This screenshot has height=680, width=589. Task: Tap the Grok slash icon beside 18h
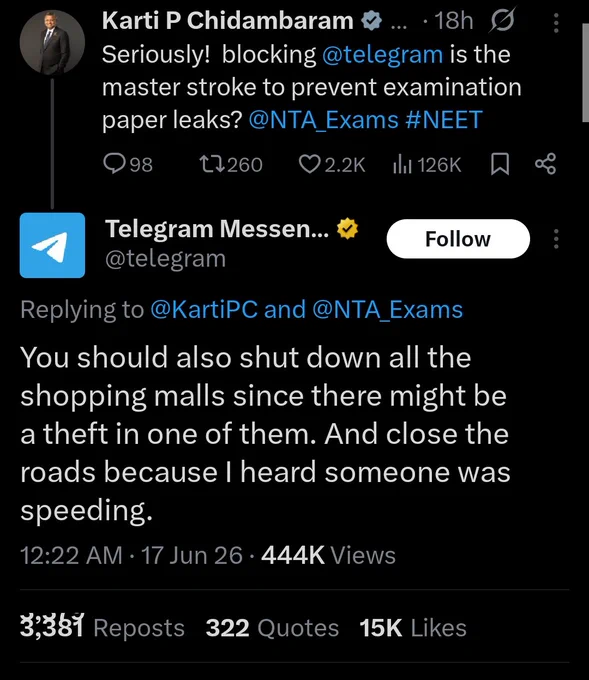pos(502,20)
